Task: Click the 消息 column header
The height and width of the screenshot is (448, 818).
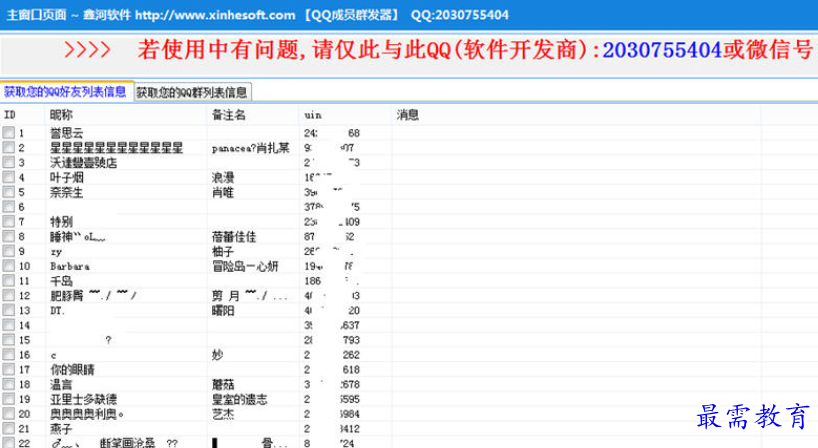Action: pos(575,115)
